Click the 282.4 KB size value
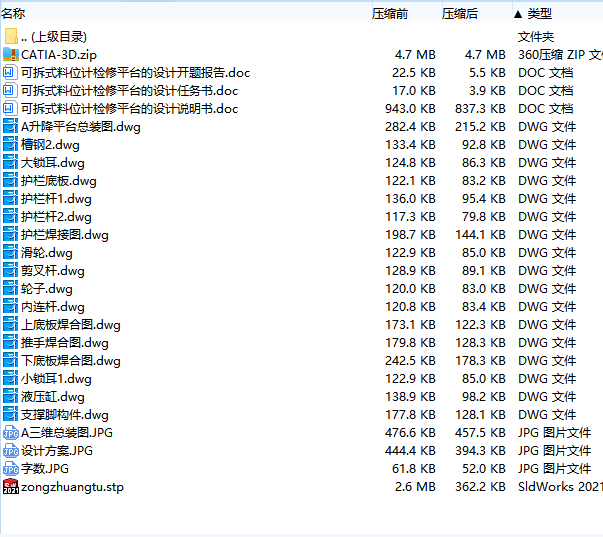 (410, 127)
